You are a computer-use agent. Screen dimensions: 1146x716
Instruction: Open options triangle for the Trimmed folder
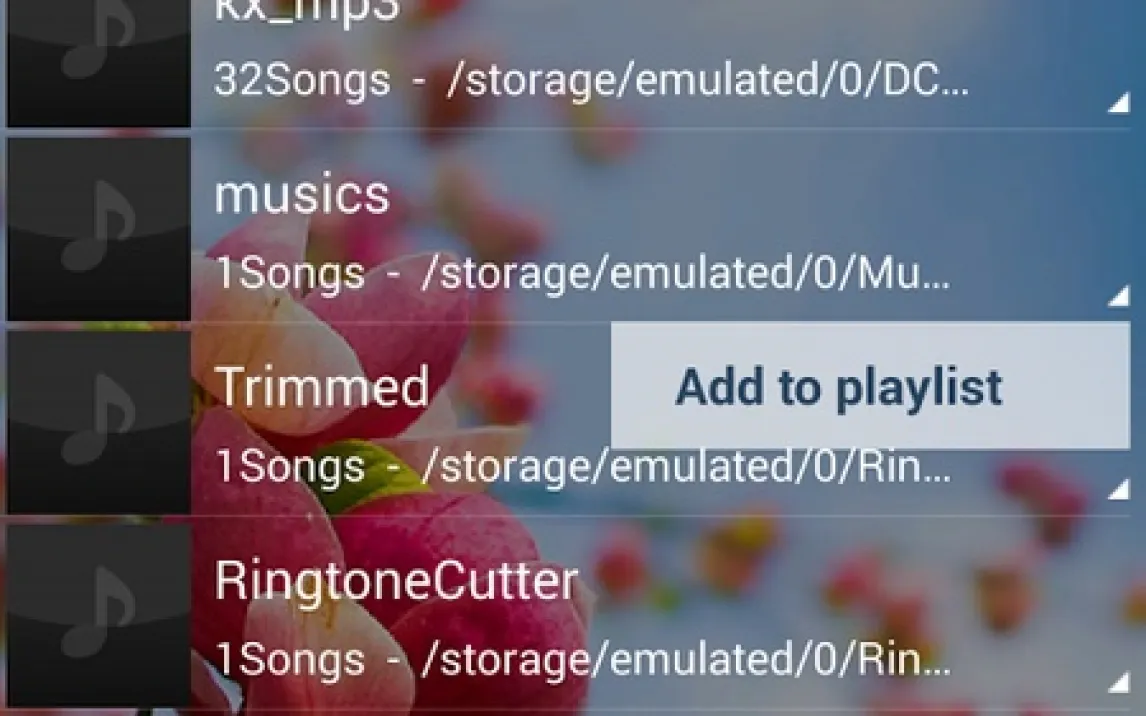point(1118,489)
